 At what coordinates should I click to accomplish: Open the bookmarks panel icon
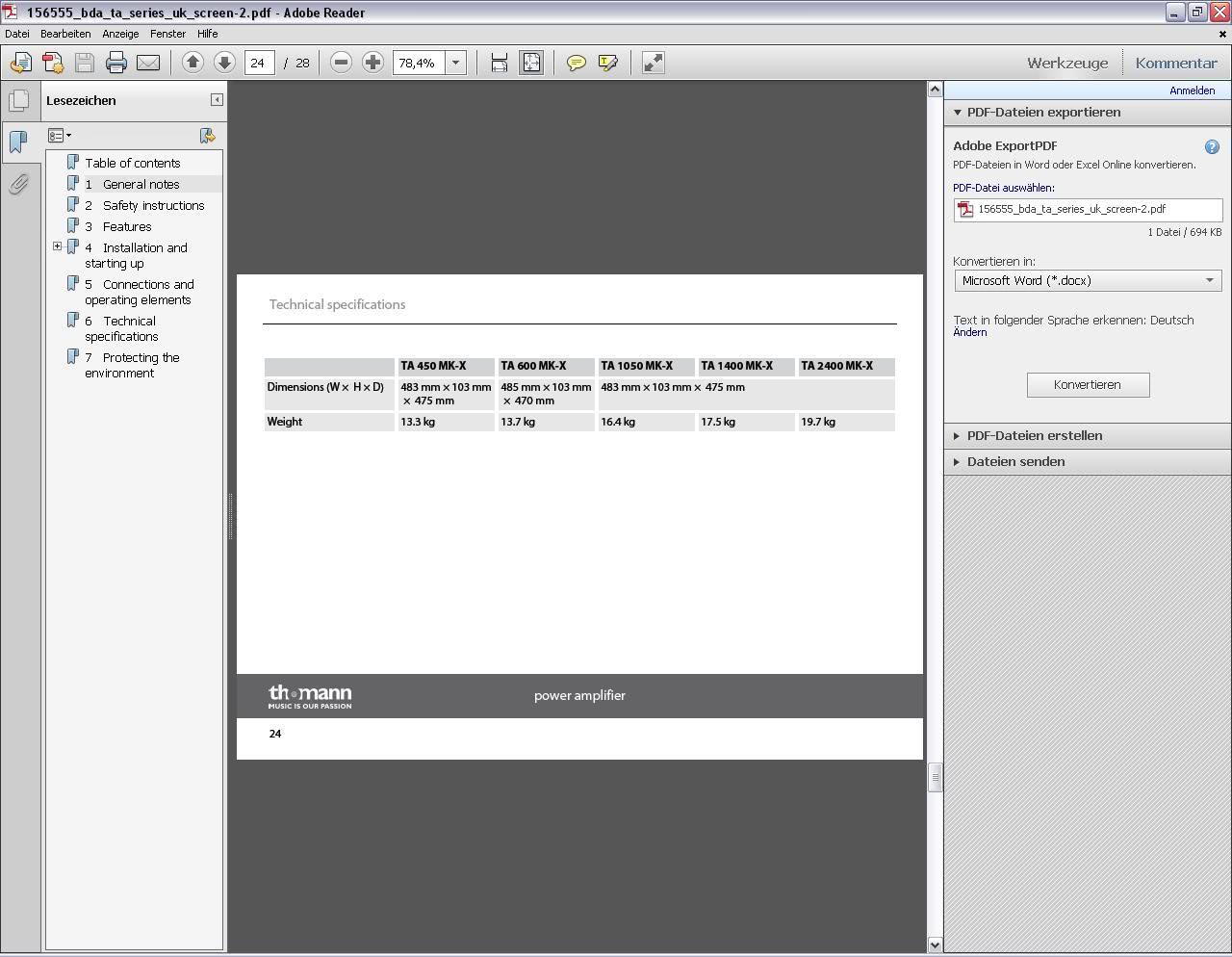18,142
